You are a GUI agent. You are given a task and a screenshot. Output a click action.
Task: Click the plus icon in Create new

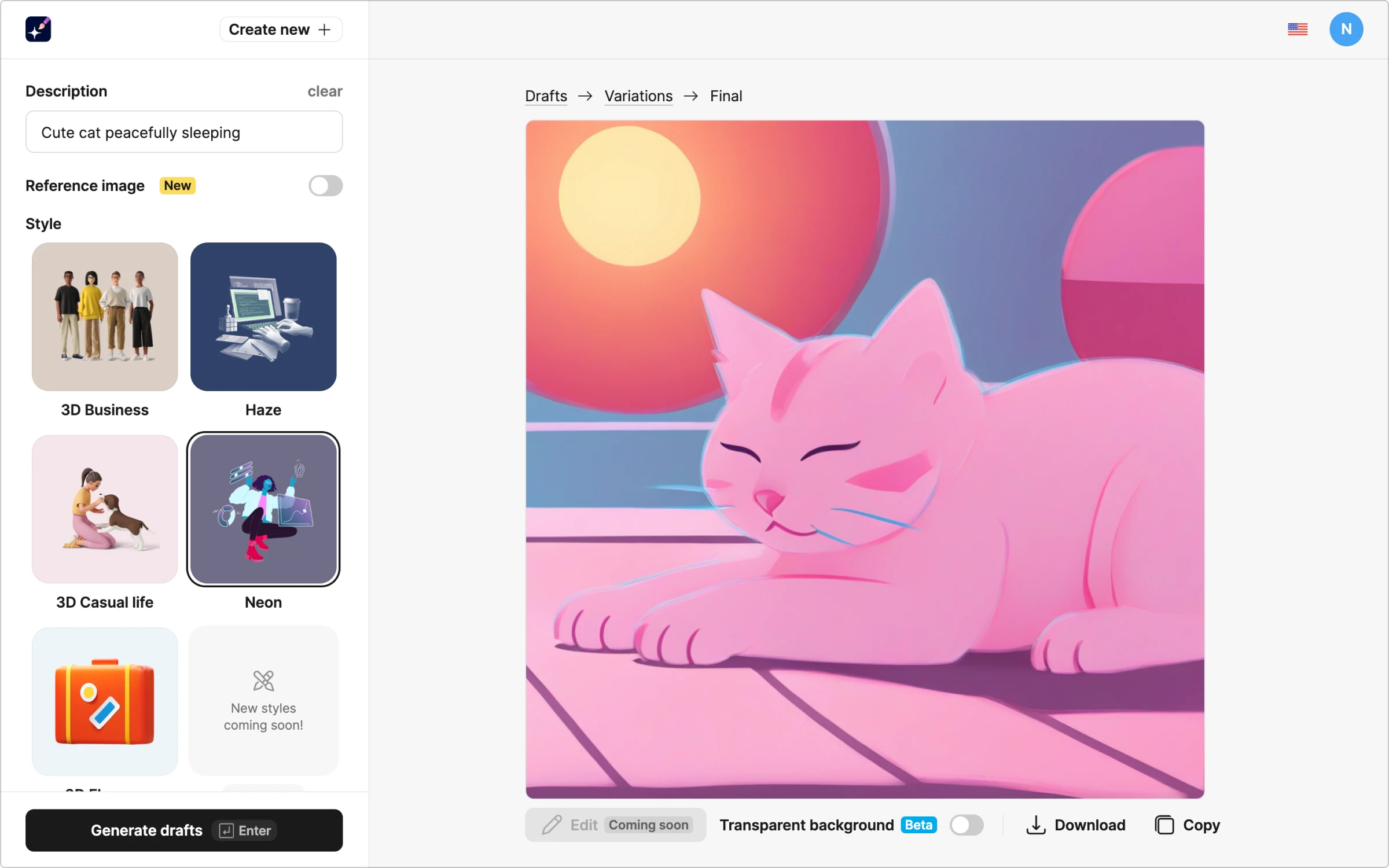pyautogui.click(x=325, y=30)
